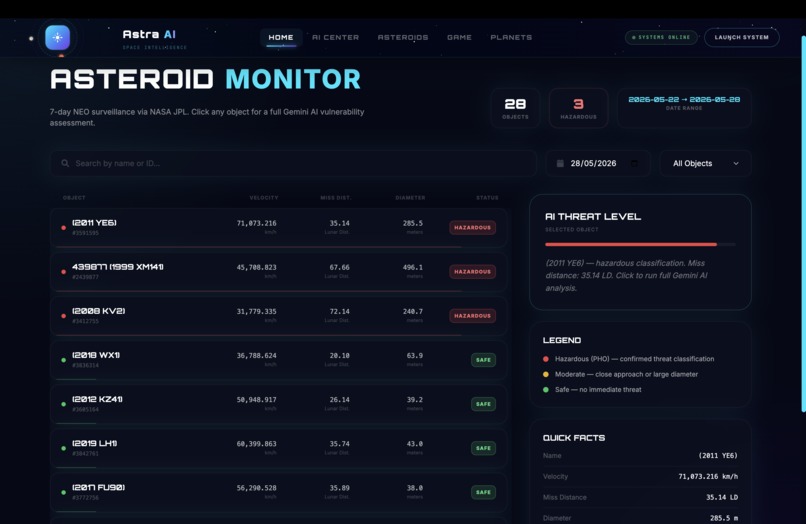The height and width of the screenshot is (524, 806).
Task: Click the HAZARDOUS badge for (2011 YE6)
Action: (472, 227)
